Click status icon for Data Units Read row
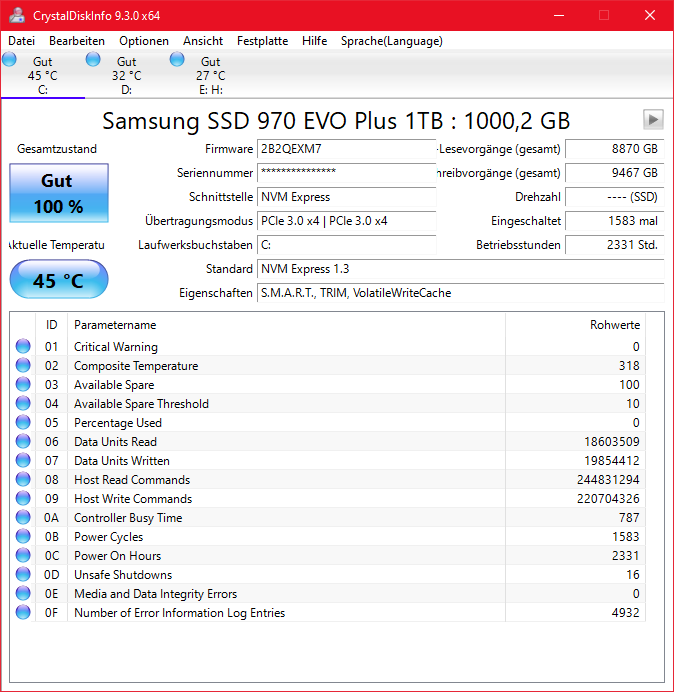Image resolution: width=674 pixels, height=692 pixels. click(x=23, y=441)
